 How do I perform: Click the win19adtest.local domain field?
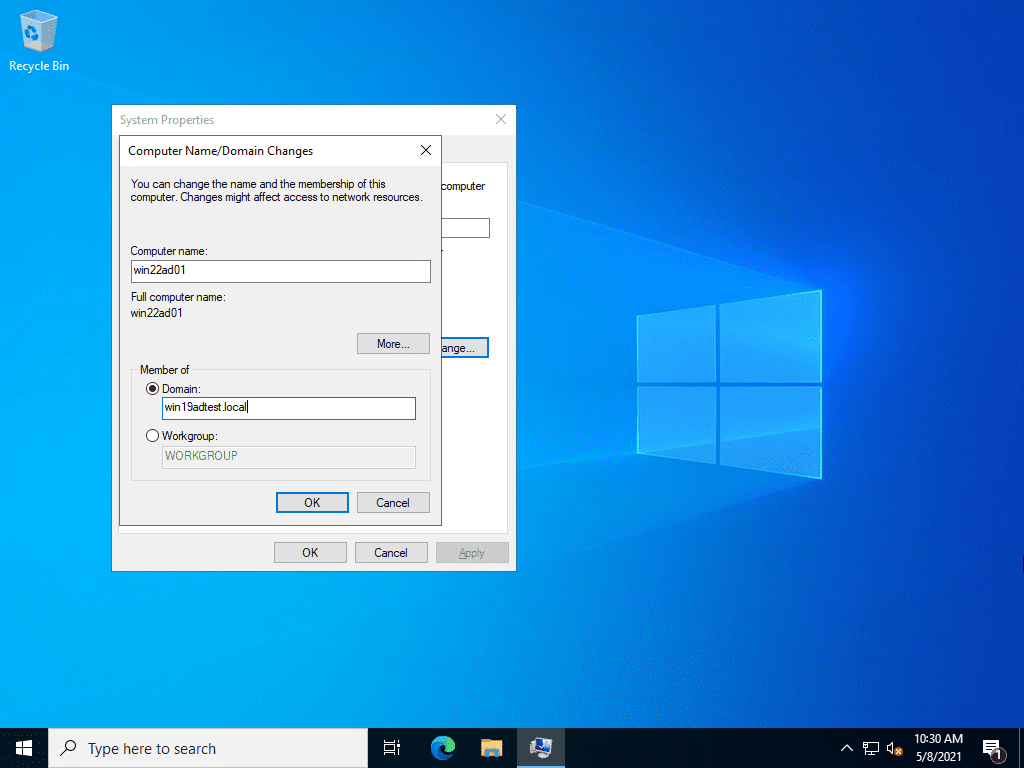pos(288,408)
